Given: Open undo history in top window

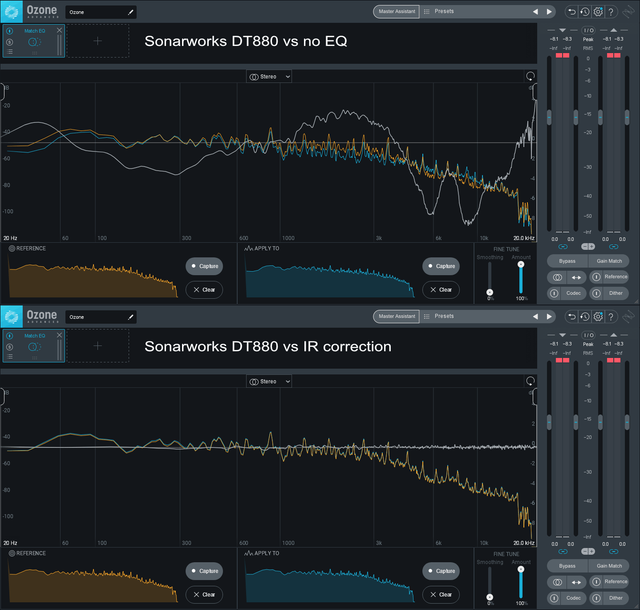Looking at the screenshot, I should point(585,12).
